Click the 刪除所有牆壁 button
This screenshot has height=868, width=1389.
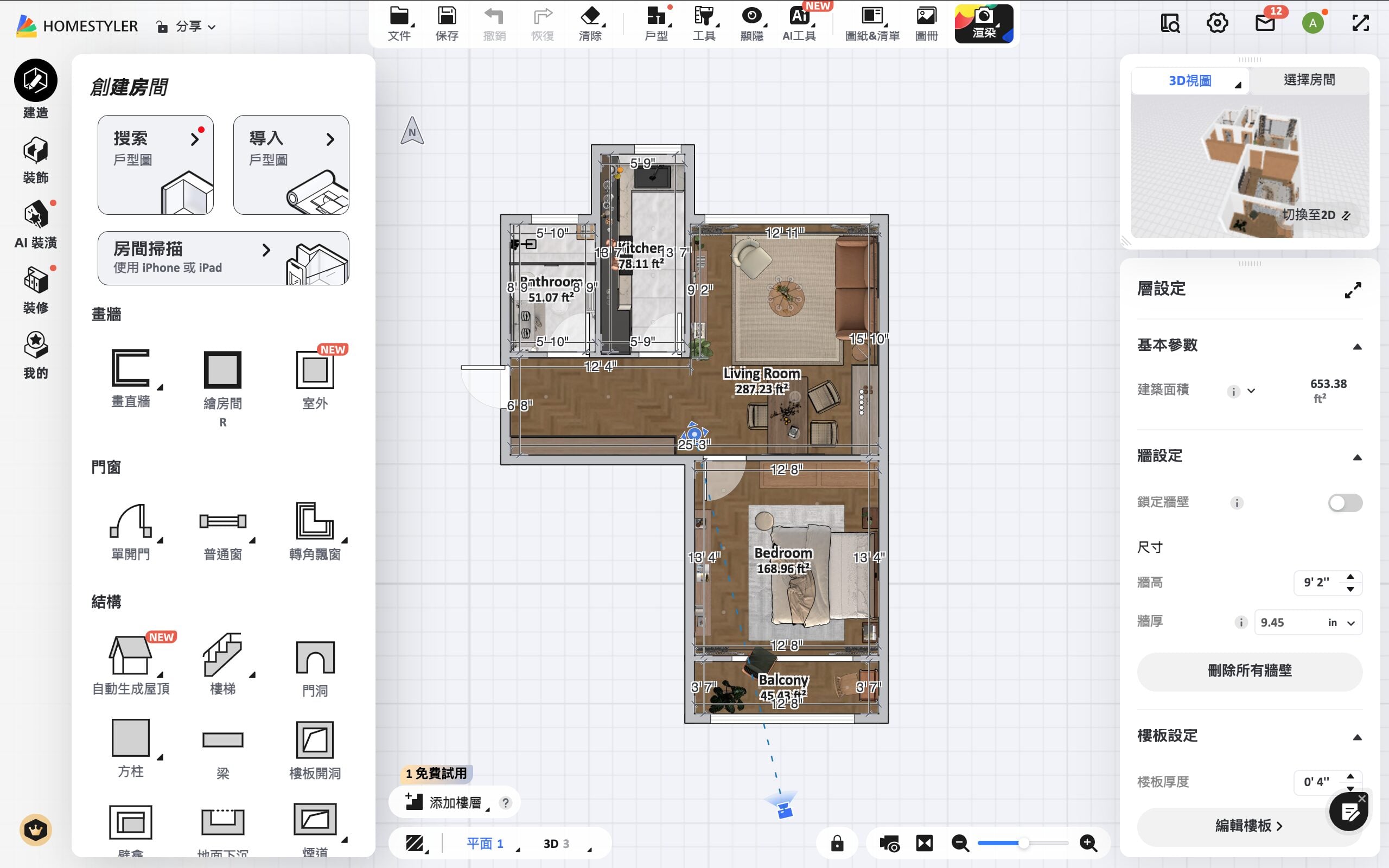click(x=1249, y=671)
